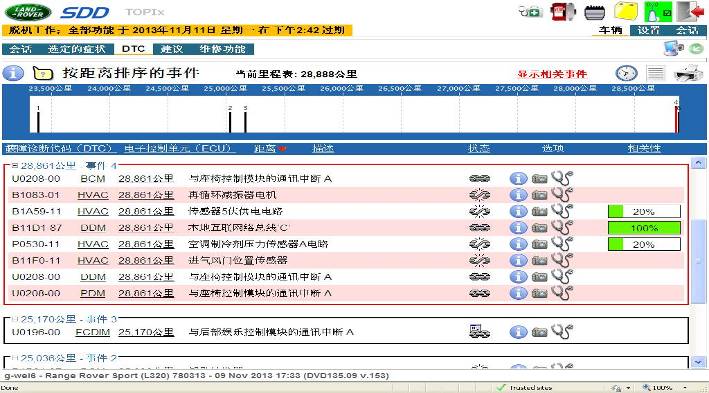Click the 20% relevance bar for P0530-11
The width and height of the screenshot is (709, 393).
pyautogui.click(x=644, y=245)
